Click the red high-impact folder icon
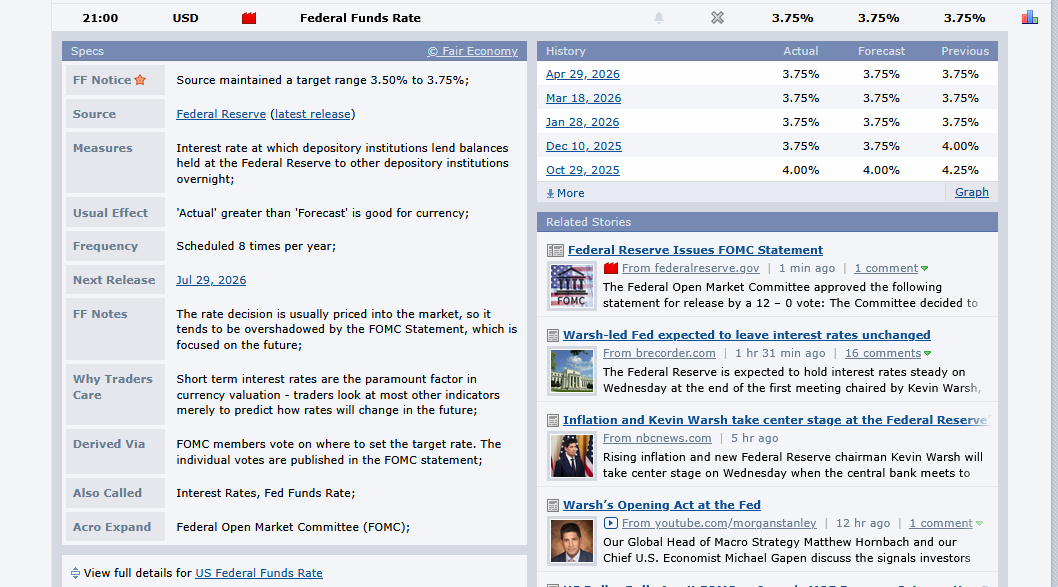This screenshot has height=587, width=1058. click(249, 18)
